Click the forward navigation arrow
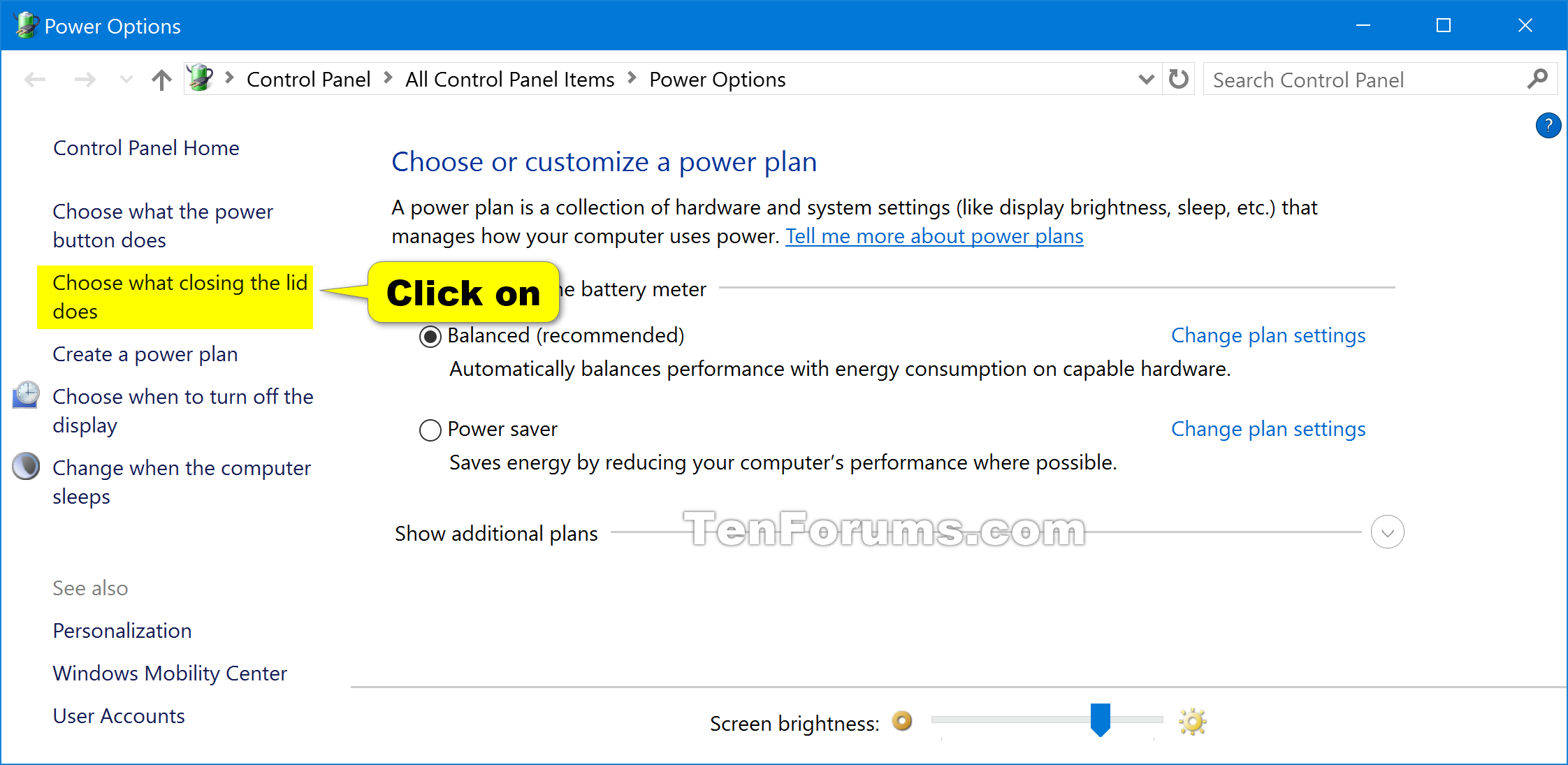Screen dimensions: 1568x765 click(85, 80)
